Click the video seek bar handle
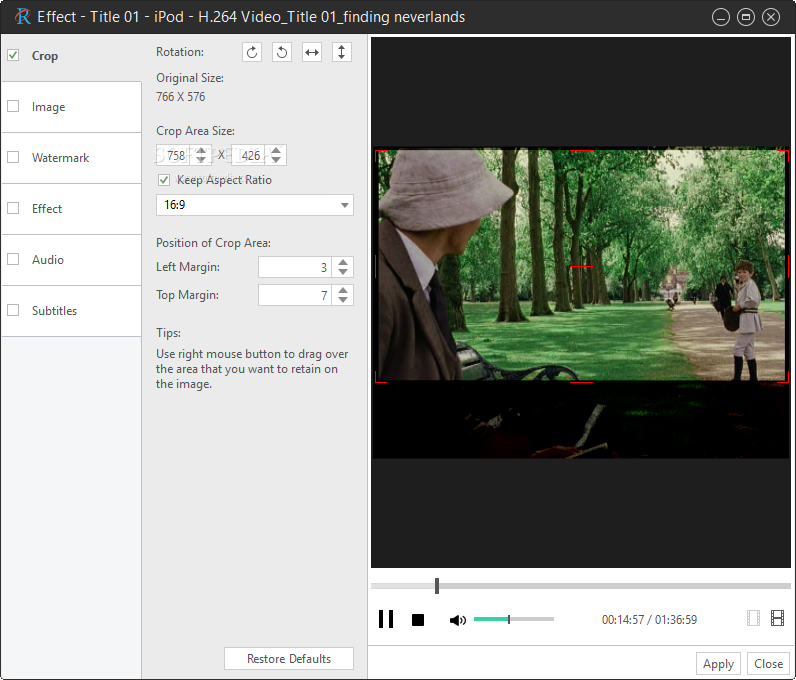The width and height of the screenshot is (796, 680). (x=437, y=586)
